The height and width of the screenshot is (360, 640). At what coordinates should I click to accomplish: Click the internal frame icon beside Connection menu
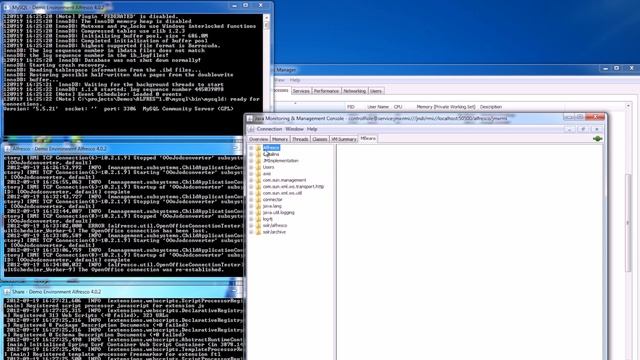click(x=251, y=129)
